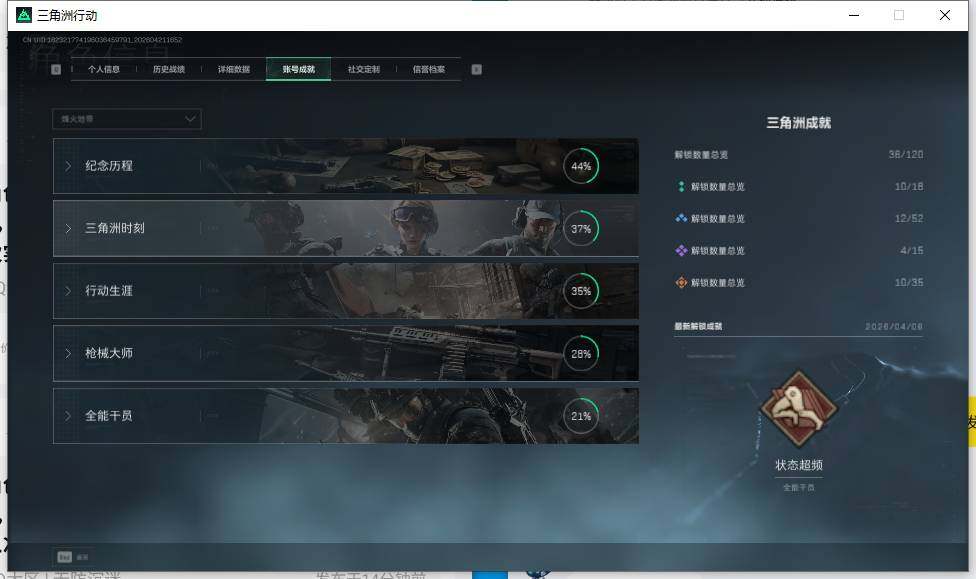
Task: Click the 35% progress ring on 行动生涯
Action: 581,291
